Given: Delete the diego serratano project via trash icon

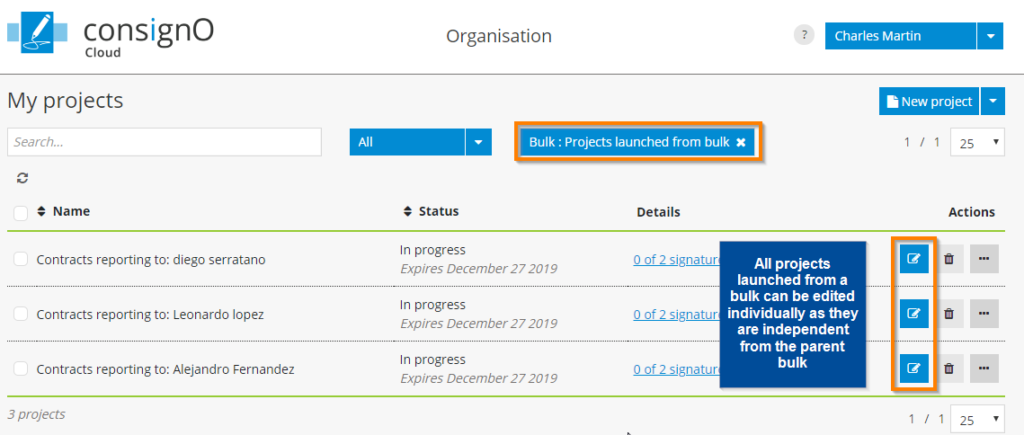Looking at the screenshot, I should (x=949, y=259).
